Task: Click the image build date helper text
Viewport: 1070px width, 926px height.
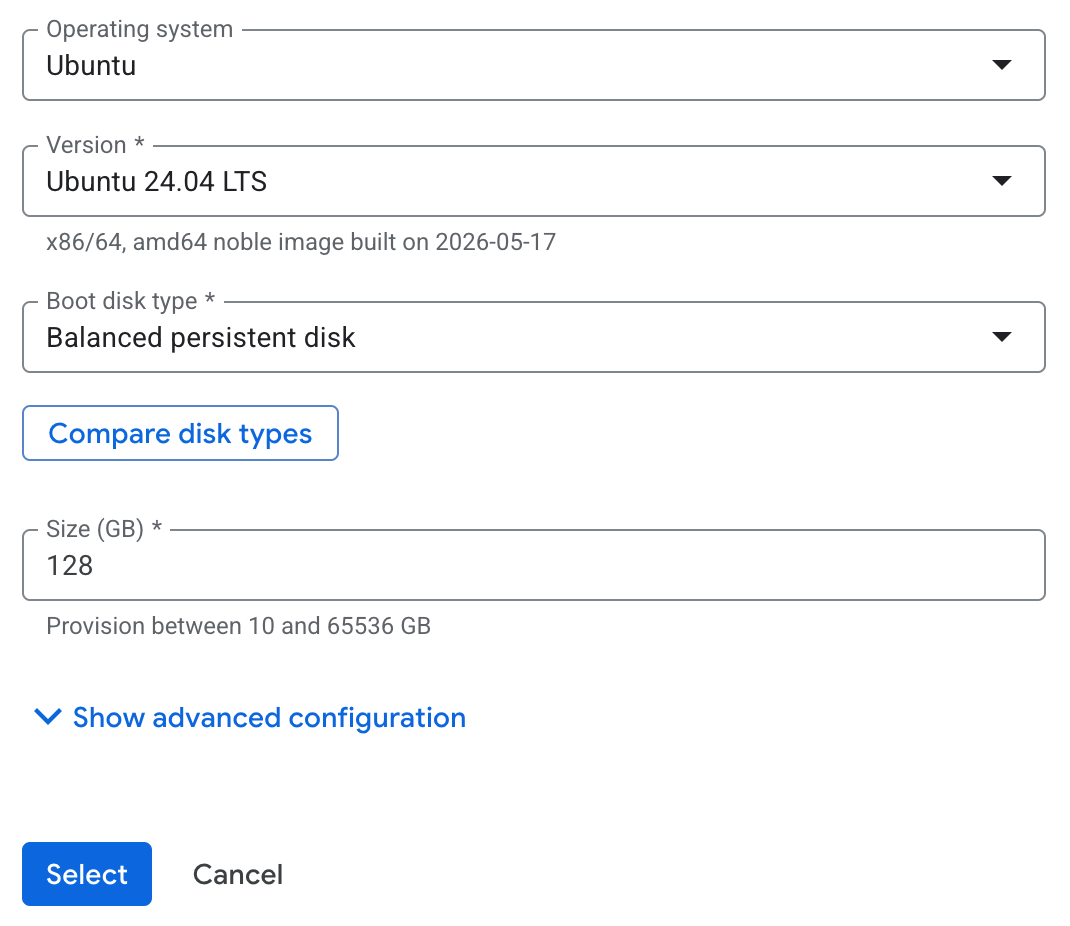Action: 301,242
